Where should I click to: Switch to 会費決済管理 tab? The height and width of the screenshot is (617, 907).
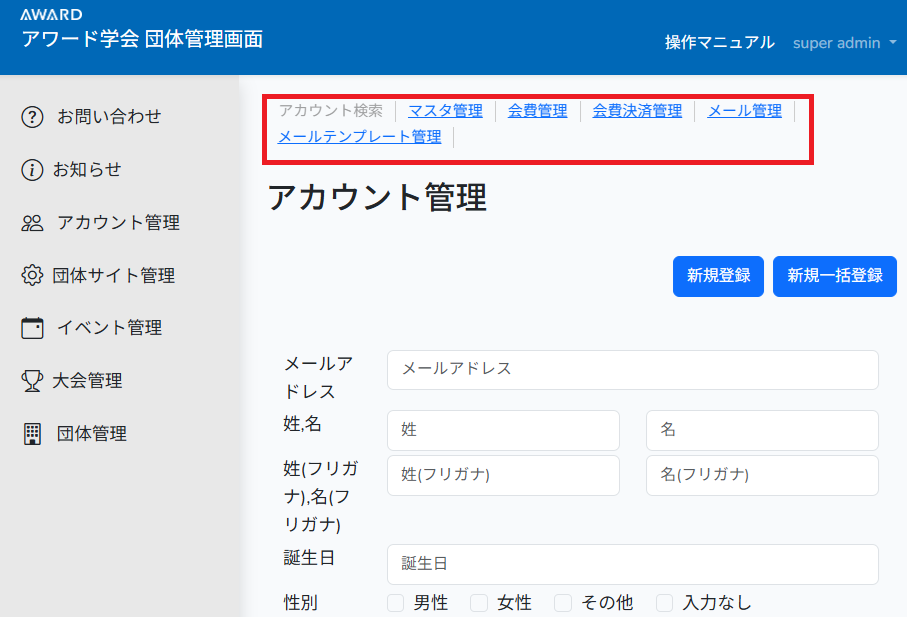[637, 111]
